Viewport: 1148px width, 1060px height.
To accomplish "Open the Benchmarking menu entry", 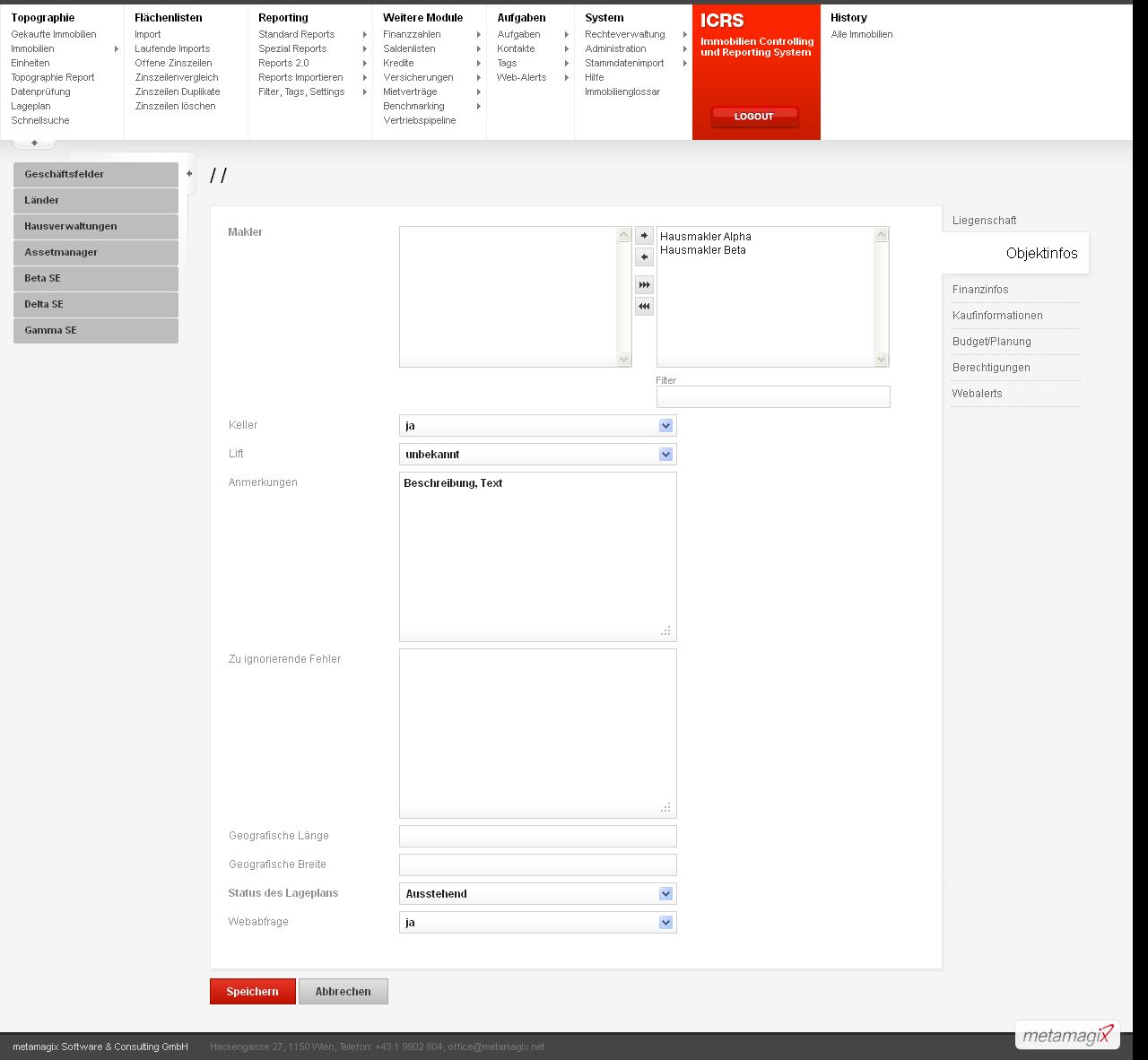I will [413, 107].
